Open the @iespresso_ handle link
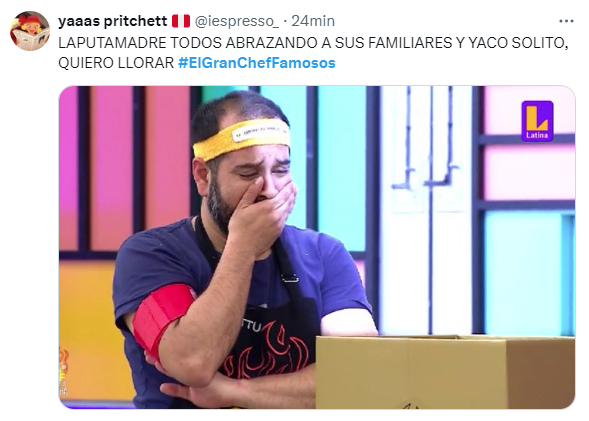The image size is (589, 421). pos(237,21)
